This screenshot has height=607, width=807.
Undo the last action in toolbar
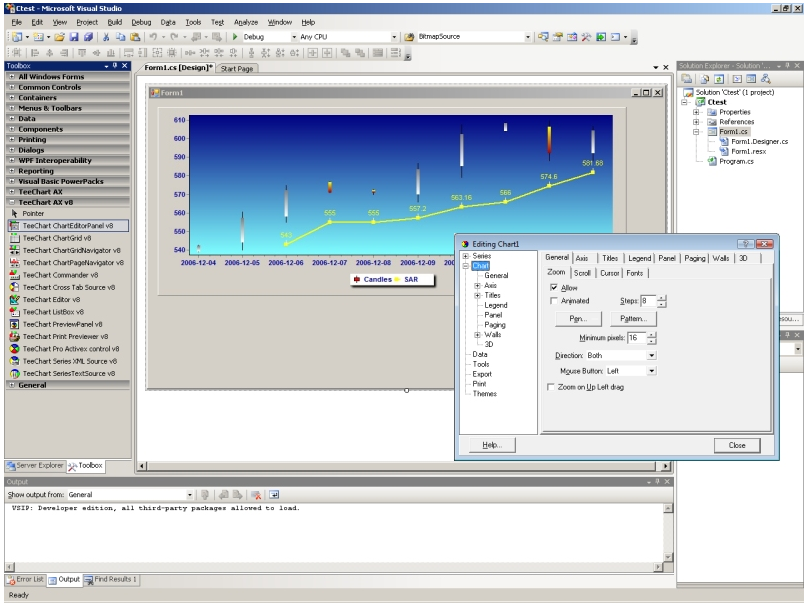153,37
